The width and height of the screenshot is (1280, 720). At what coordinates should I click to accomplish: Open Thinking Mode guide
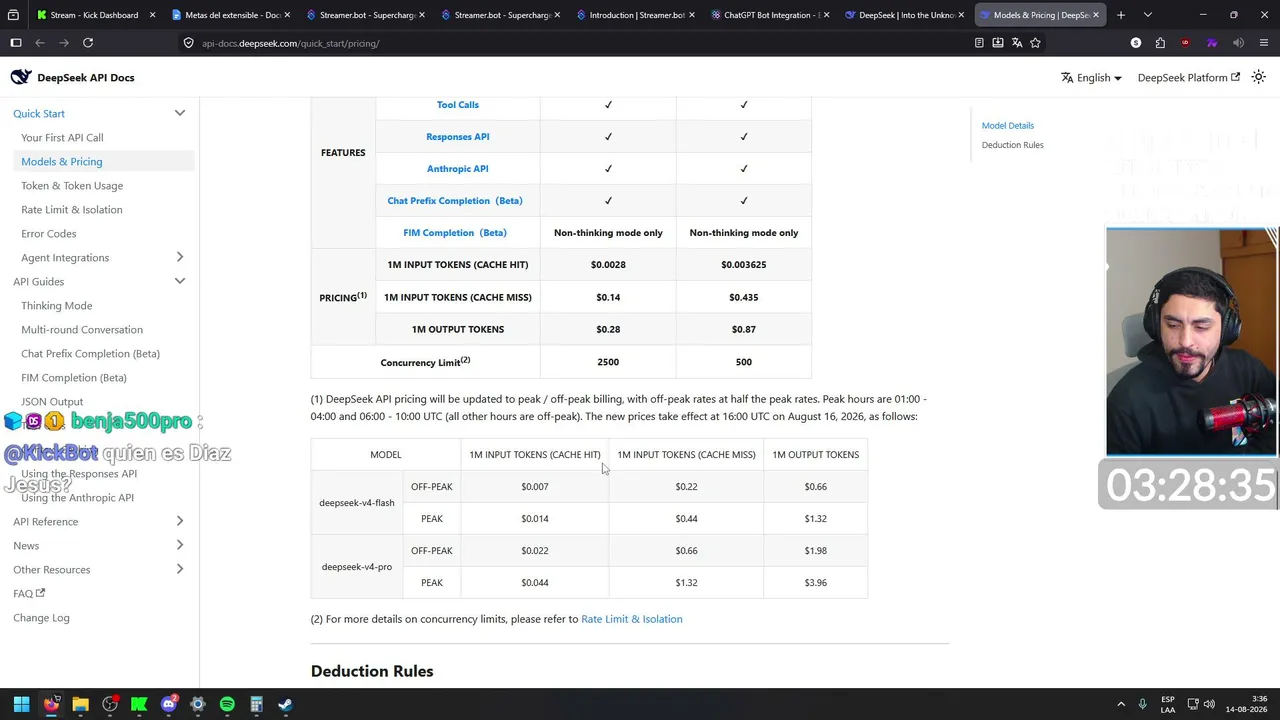pyautogui.click(x=56, y=305)
